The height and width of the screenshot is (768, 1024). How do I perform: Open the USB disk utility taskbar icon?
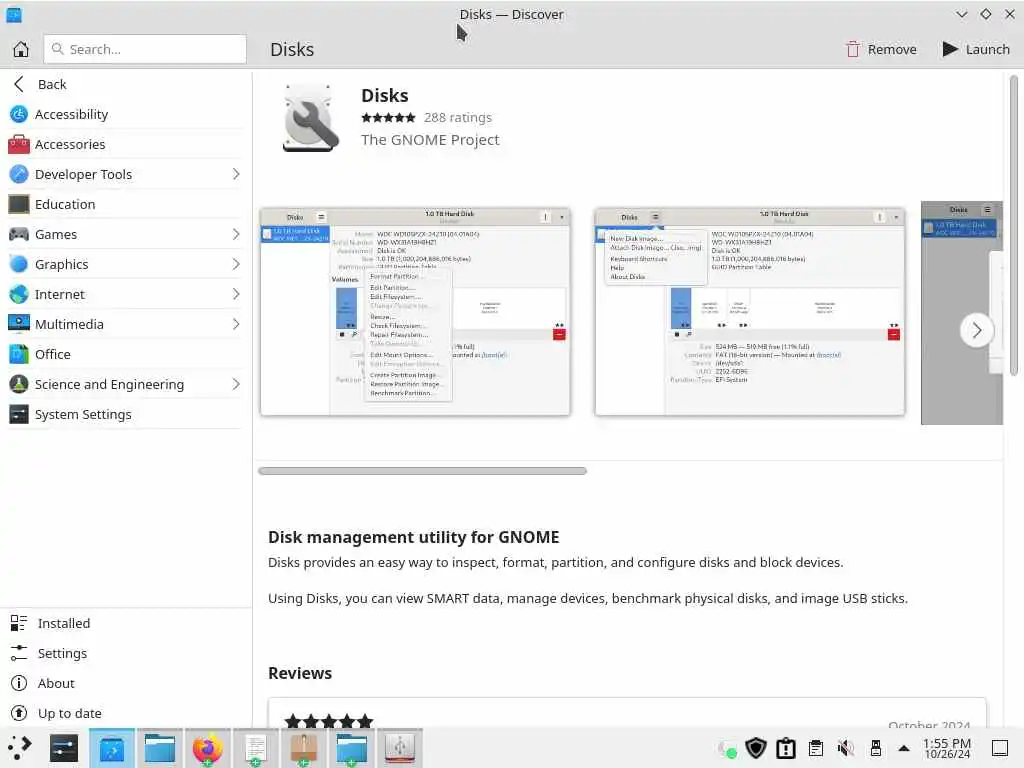[x=400, y=748]
